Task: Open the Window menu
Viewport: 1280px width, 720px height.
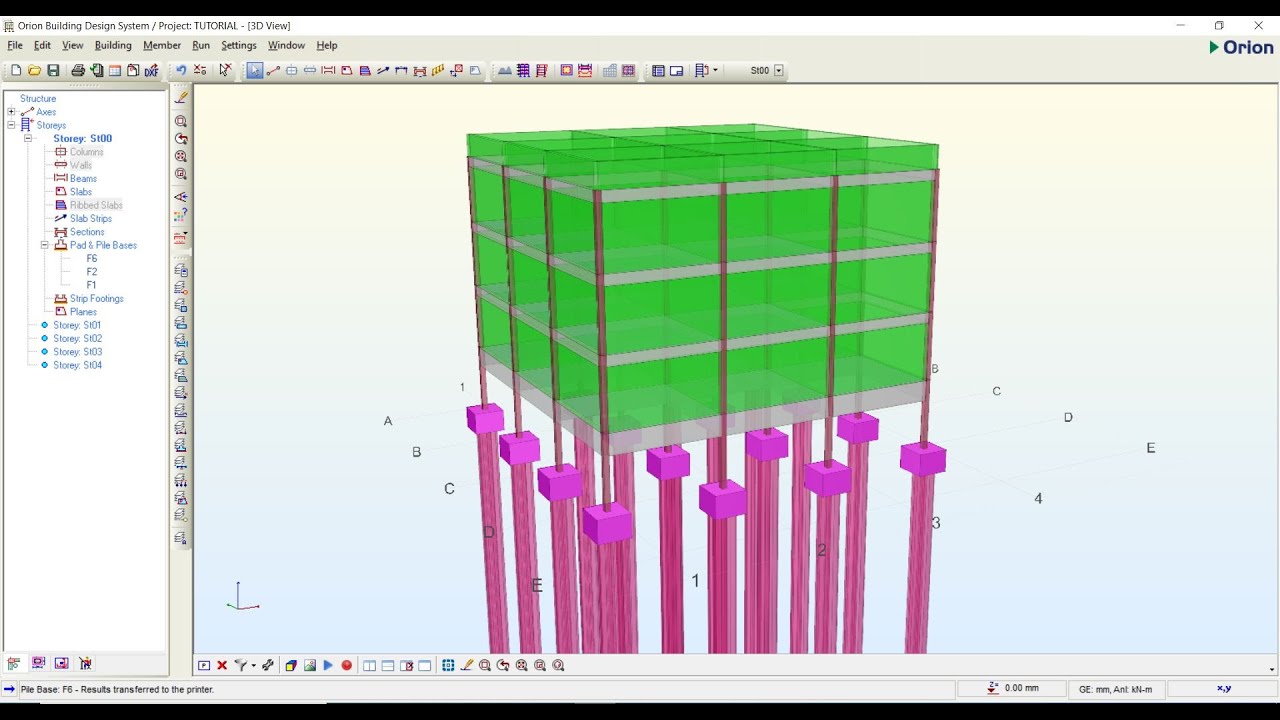Action: [286, 45]
